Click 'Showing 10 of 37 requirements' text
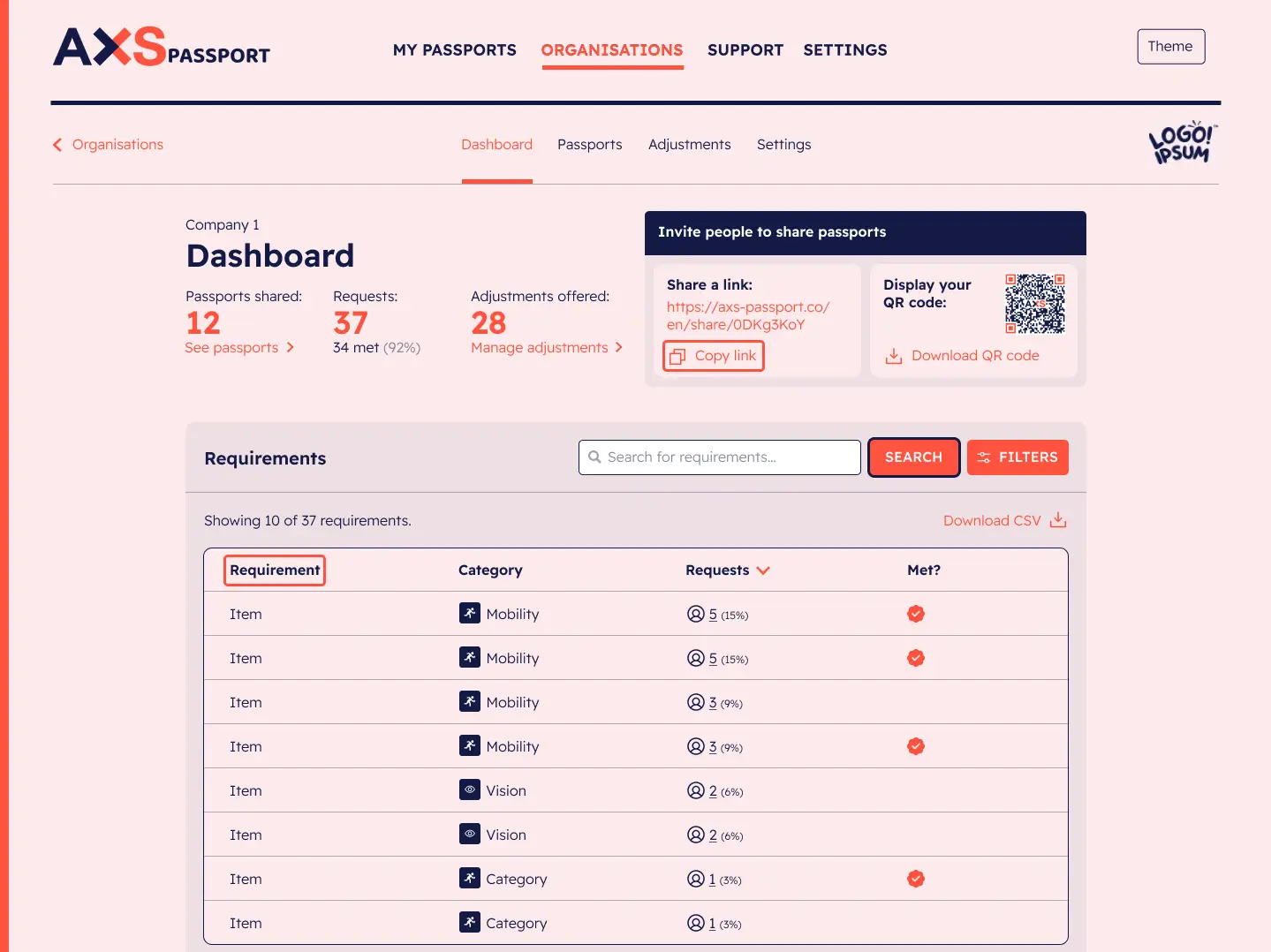1271x952 pixels. tap(307, 521)
